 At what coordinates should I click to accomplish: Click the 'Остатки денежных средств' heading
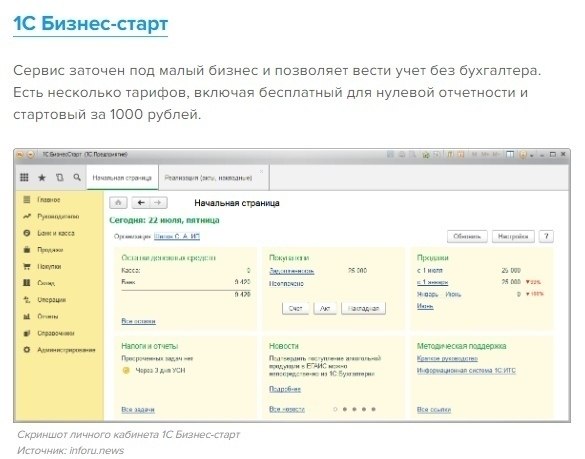click(169, 257)
